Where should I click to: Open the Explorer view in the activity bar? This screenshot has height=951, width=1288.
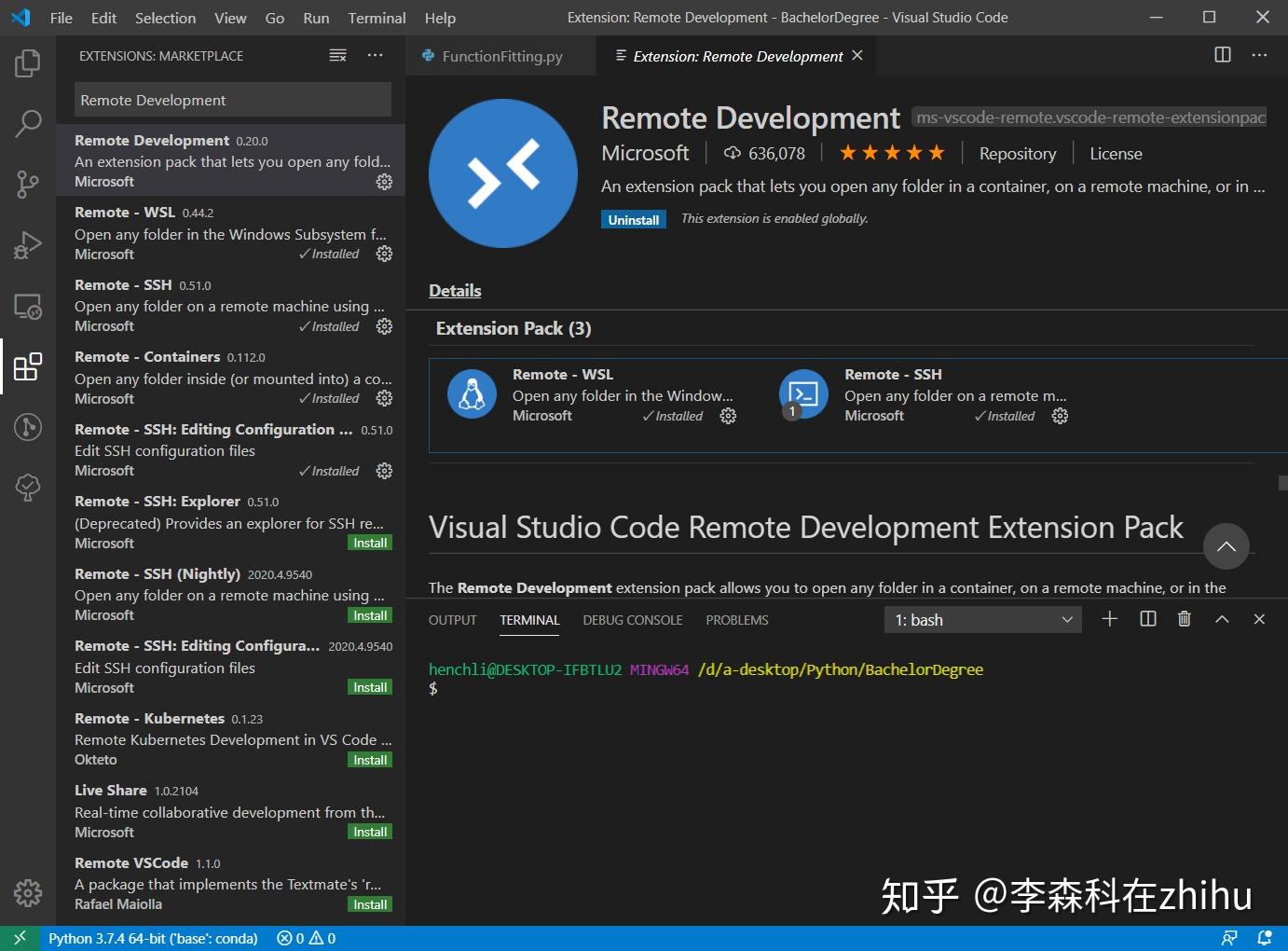(27, 62)
